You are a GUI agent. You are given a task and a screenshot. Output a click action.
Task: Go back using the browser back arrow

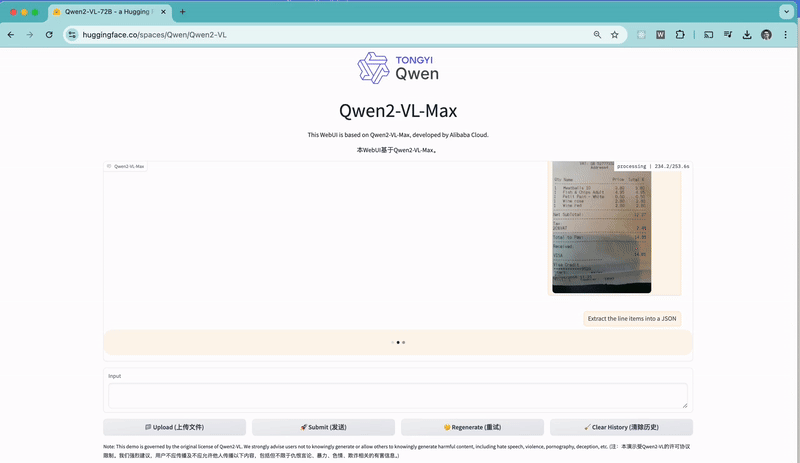pyautogui.click(x=11, y=35)
